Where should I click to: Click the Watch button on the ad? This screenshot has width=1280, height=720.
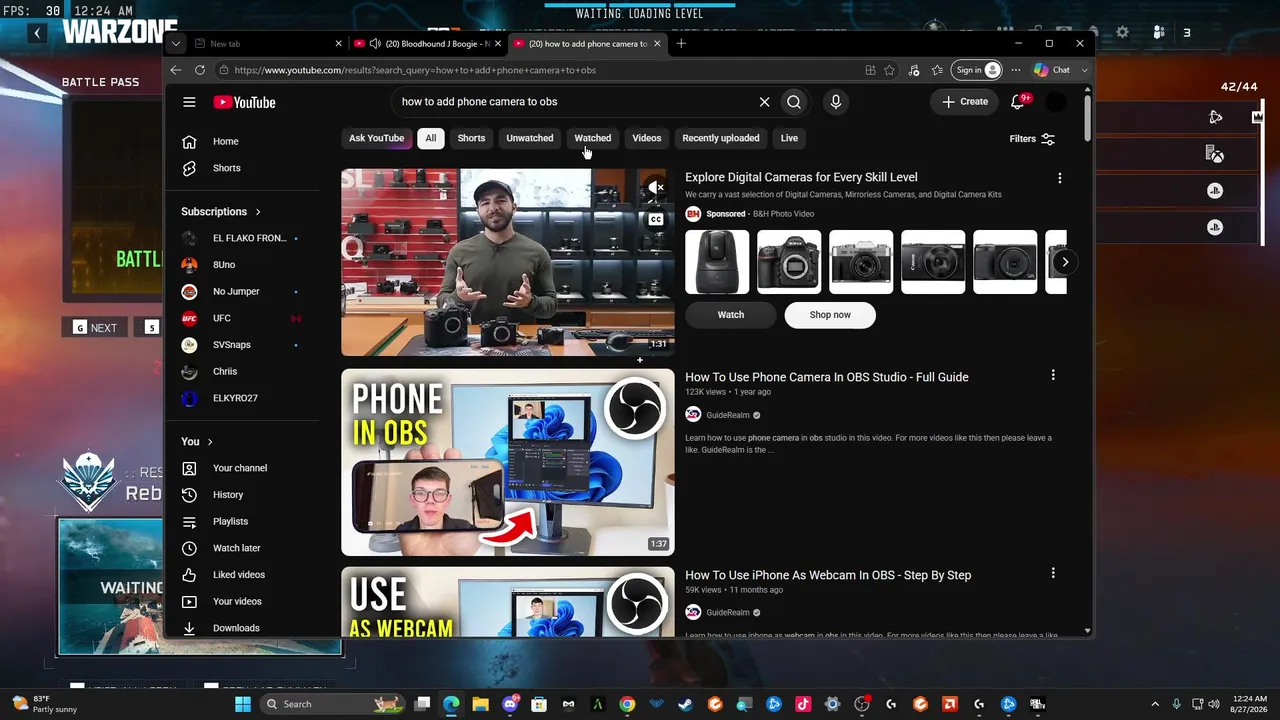pyautogui.click(x=731, y=315)
